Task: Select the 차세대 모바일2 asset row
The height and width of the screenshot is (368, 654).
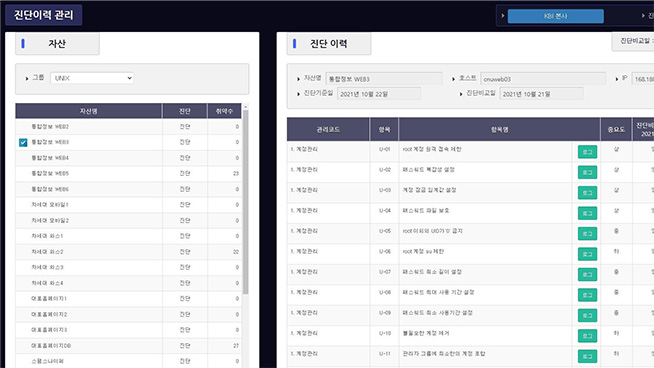Action: click(128, 220)
